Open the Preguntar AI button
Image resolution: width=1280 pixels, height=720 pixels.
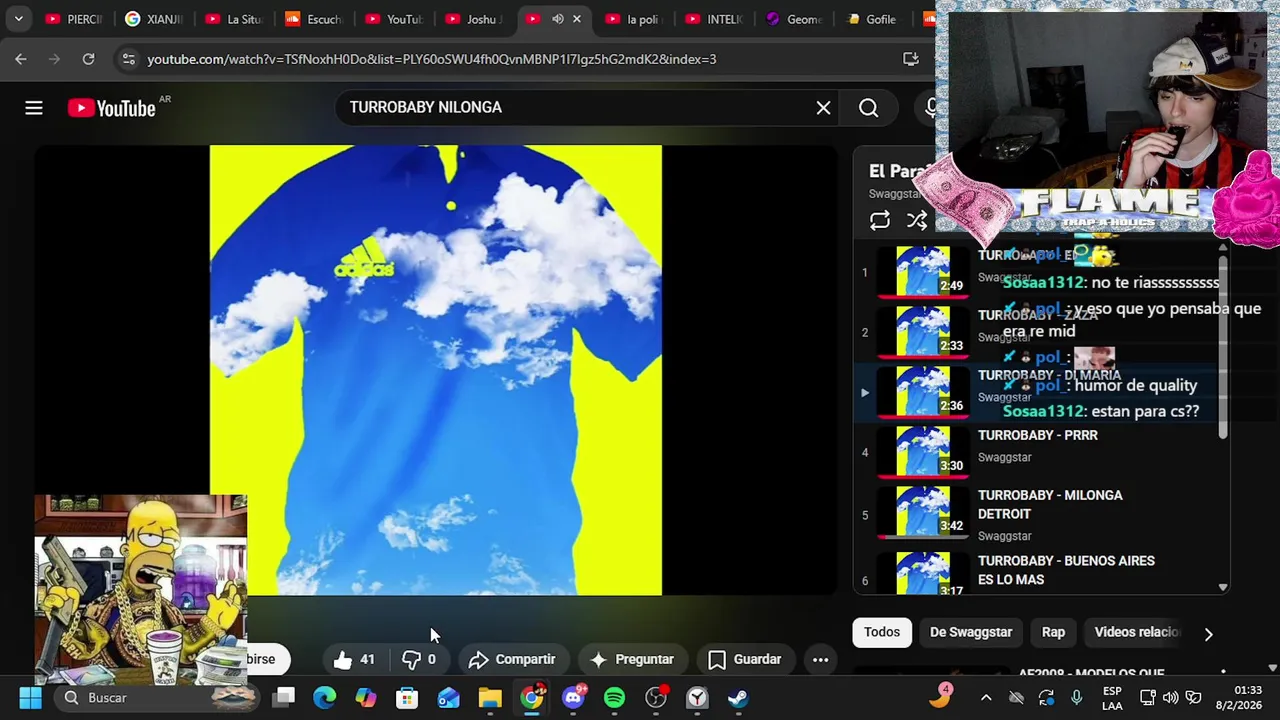click(x=632, y=659)
